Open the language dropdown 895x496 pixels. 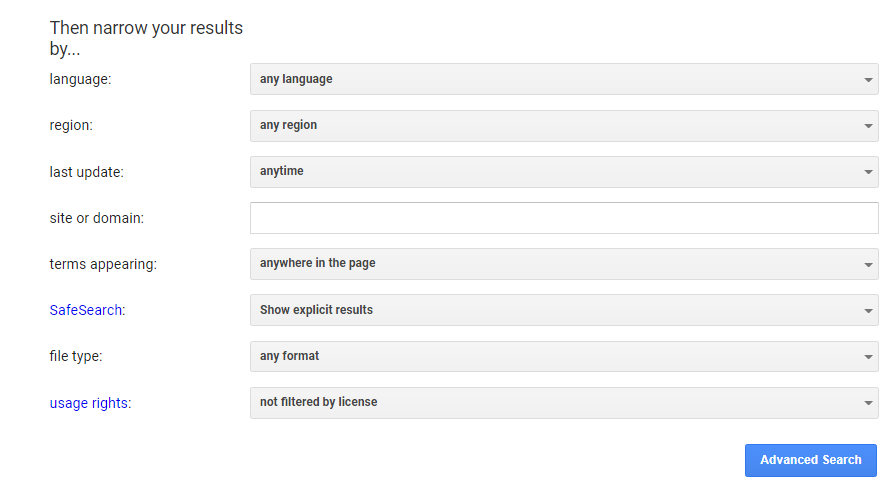point(563,79)
